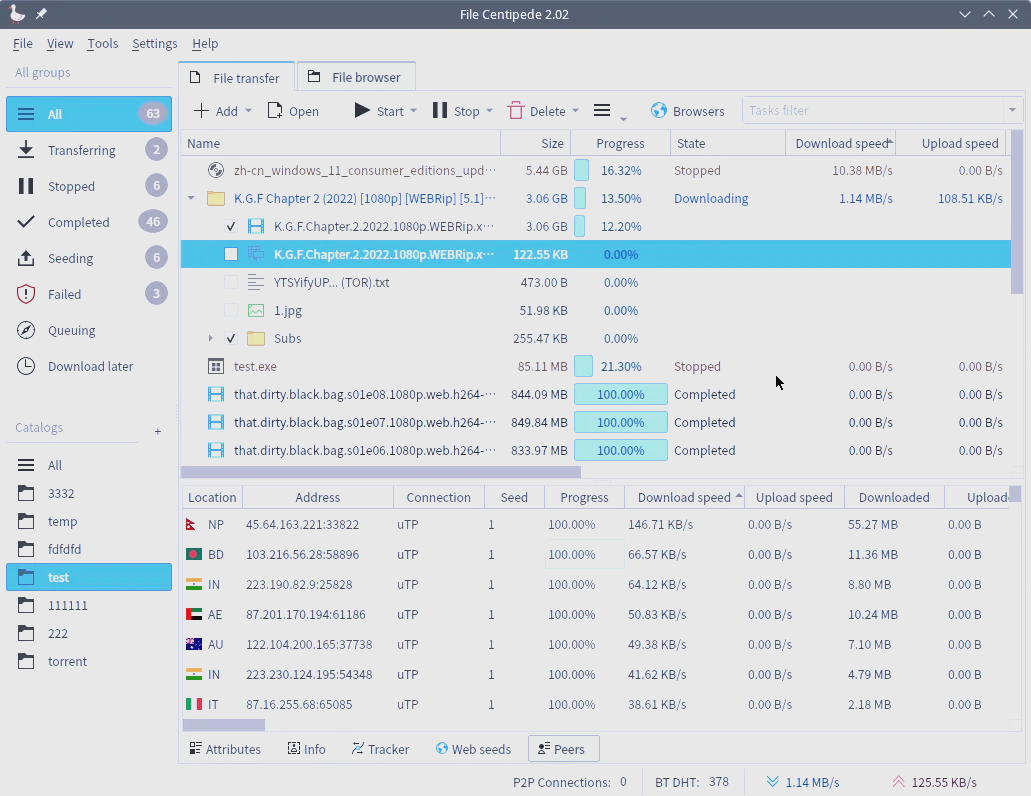Add new catalog with plus icon

pyautogui.click(x=158, y=431)
